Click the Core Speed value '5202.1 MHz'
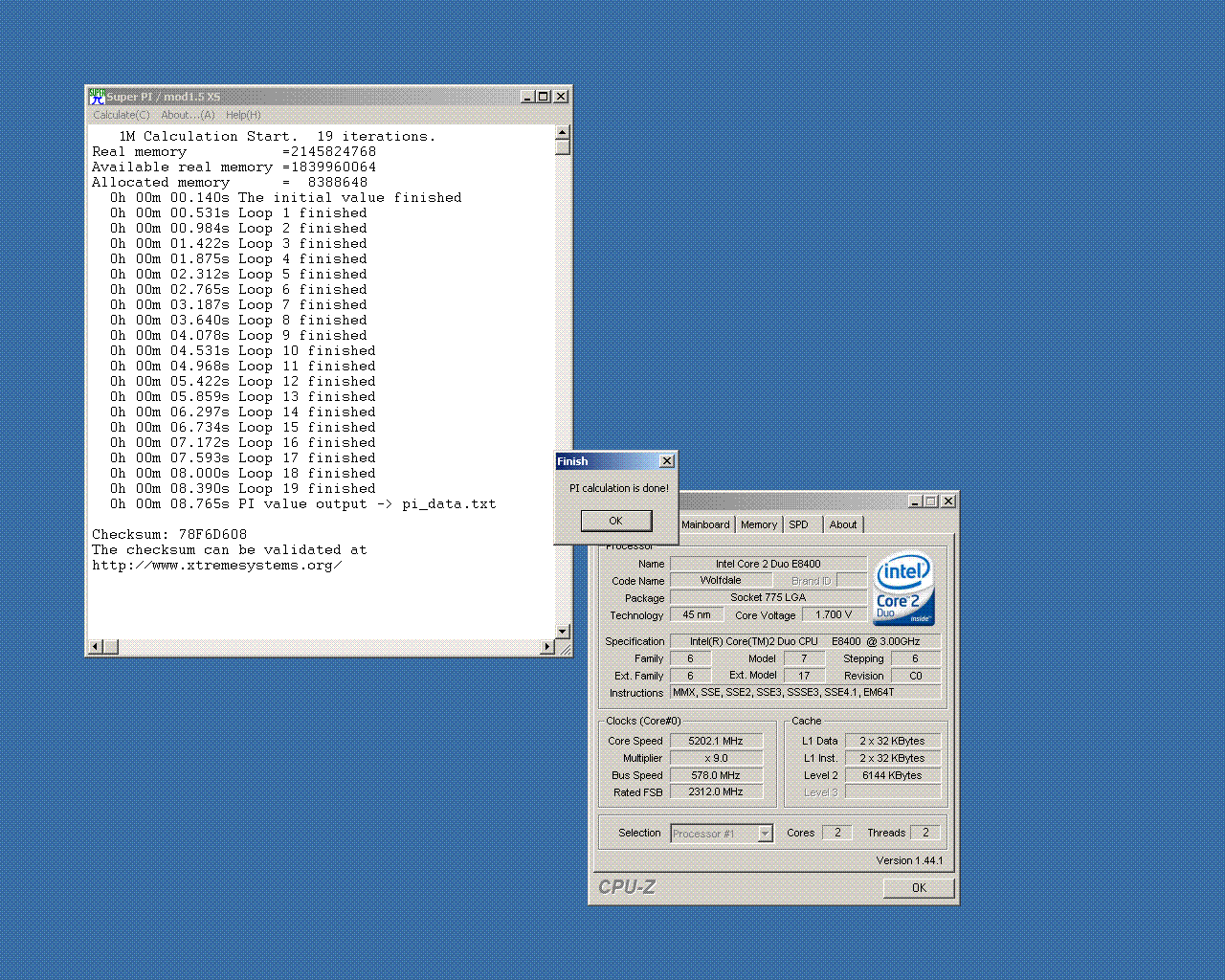The image size is (1225, 980). pos(716,741)
